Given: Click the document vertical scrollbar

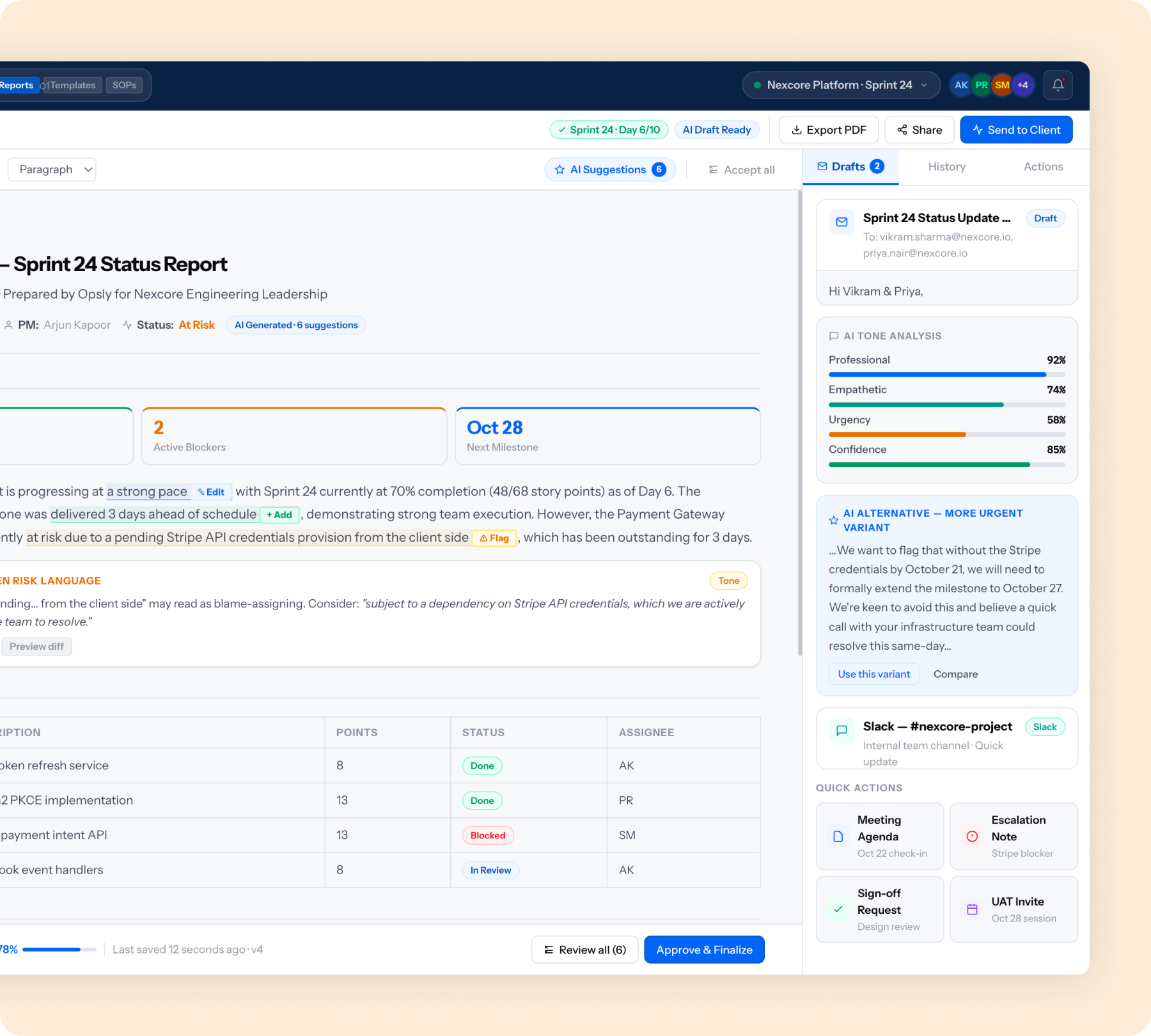Looking at the screenshot, I should click(799, 423).
